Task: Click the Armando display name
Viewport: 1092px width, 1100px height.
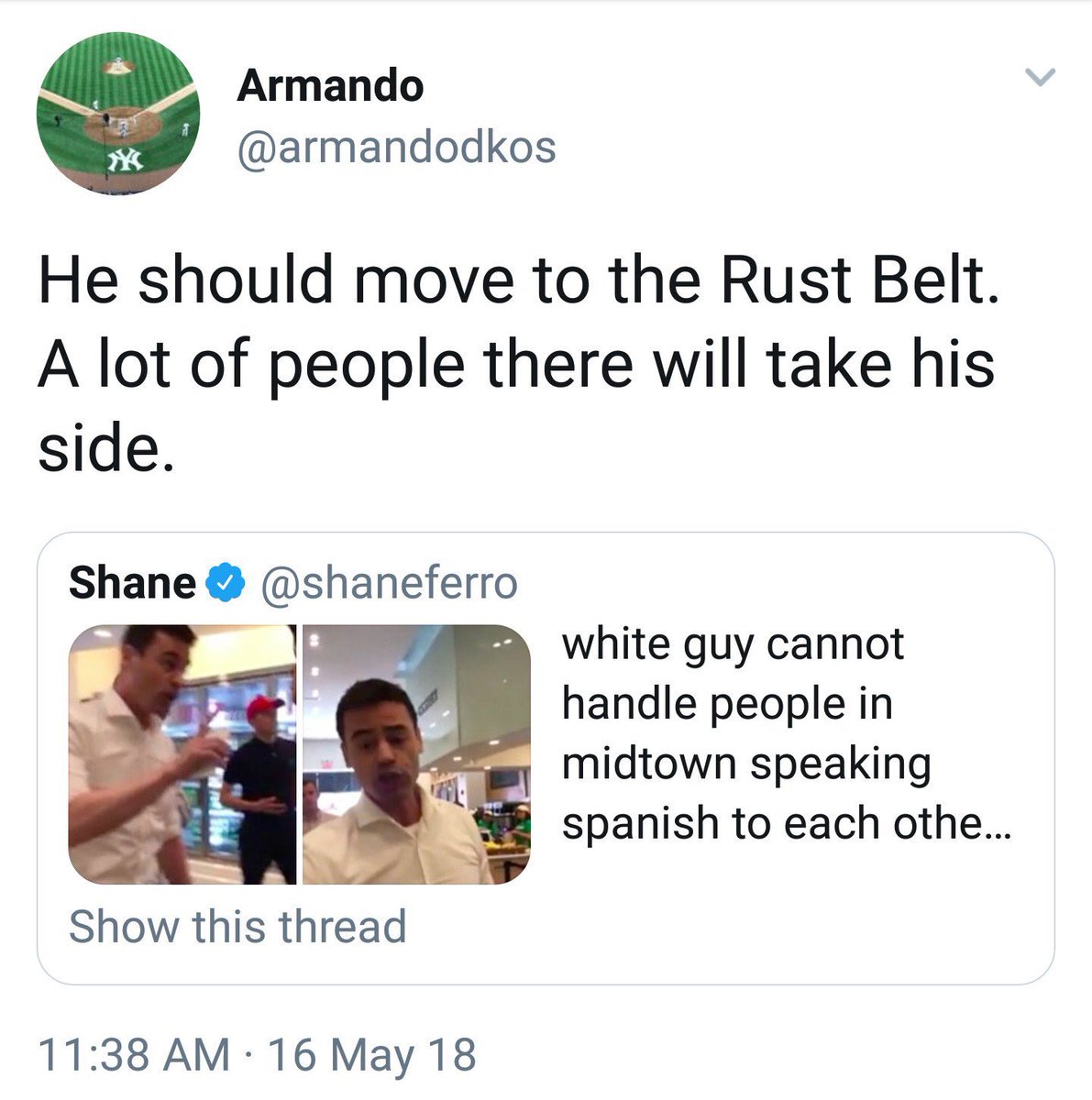Action: 330,86
